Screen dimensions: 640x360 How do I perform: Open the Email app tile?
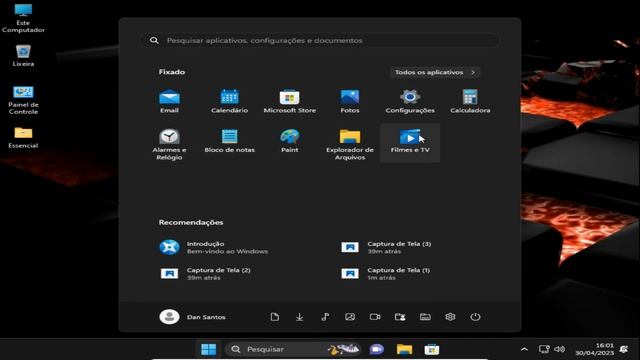tap(169, 102)
